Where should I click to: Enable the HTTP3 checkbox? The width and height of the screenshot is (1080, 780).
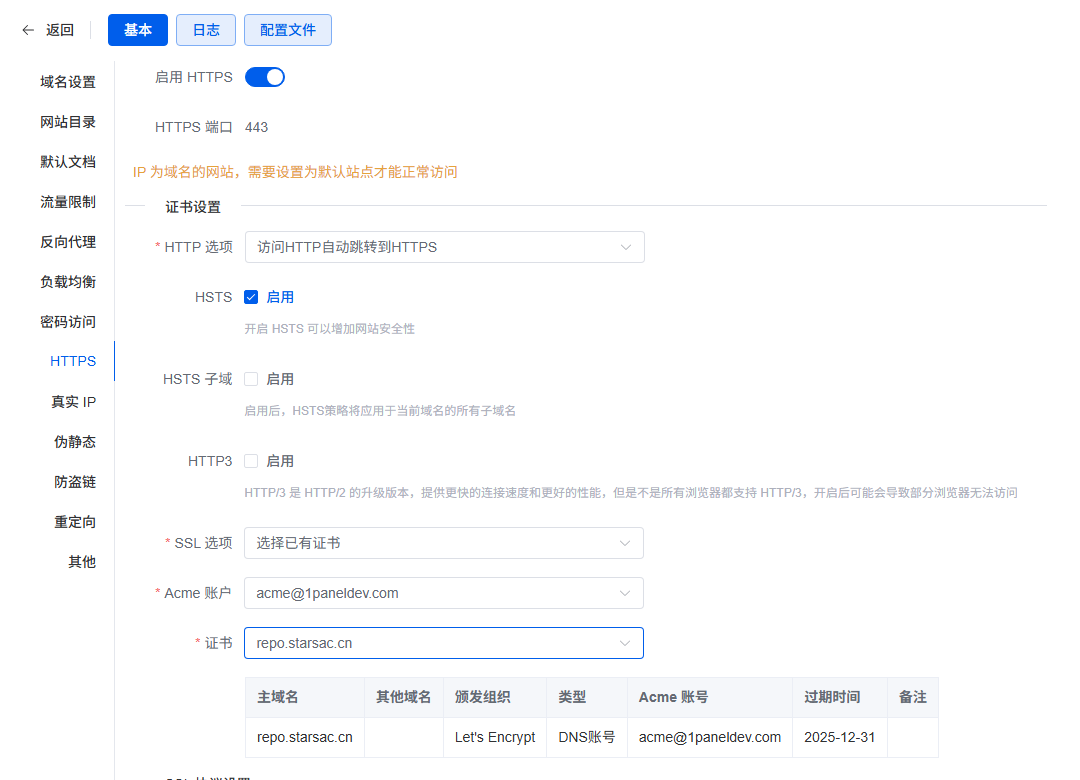click(x=251, y=461)
